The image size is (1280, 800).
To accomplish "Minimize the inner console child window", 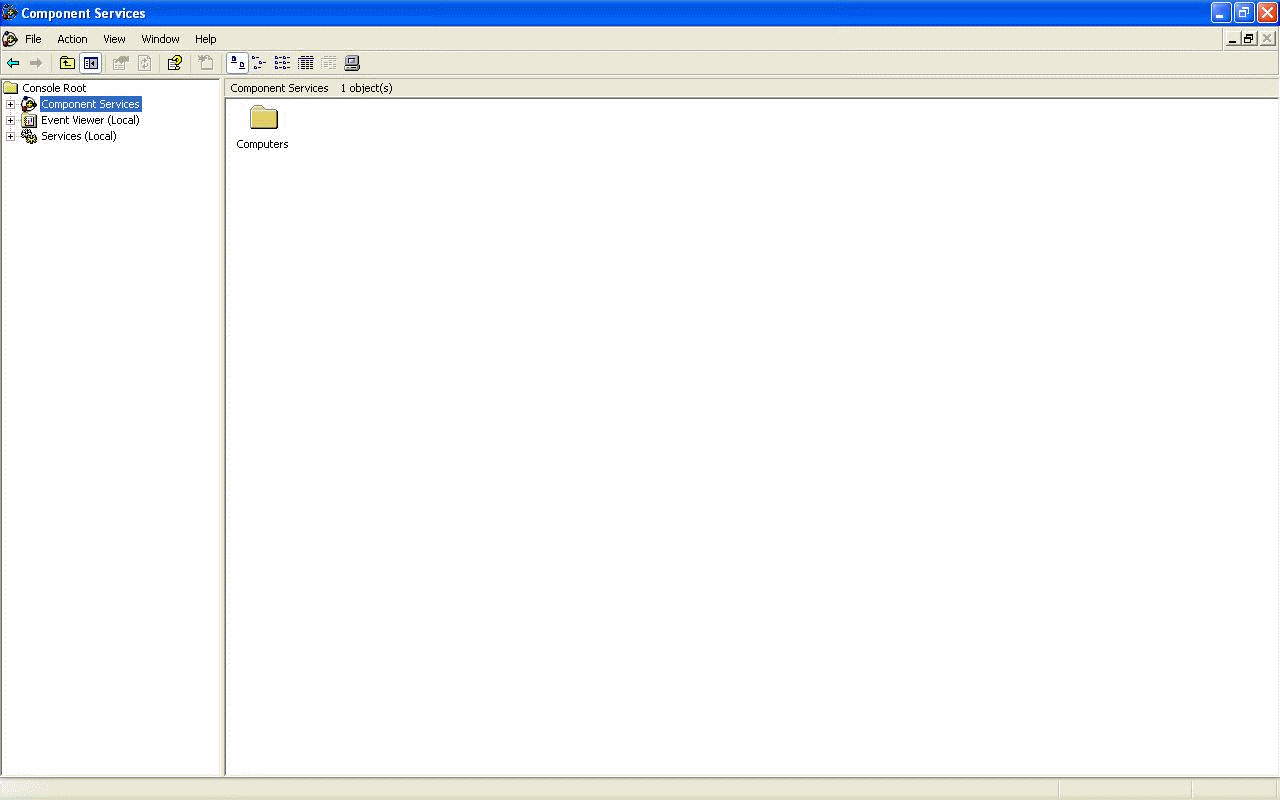I will [x=1232, y=39].
